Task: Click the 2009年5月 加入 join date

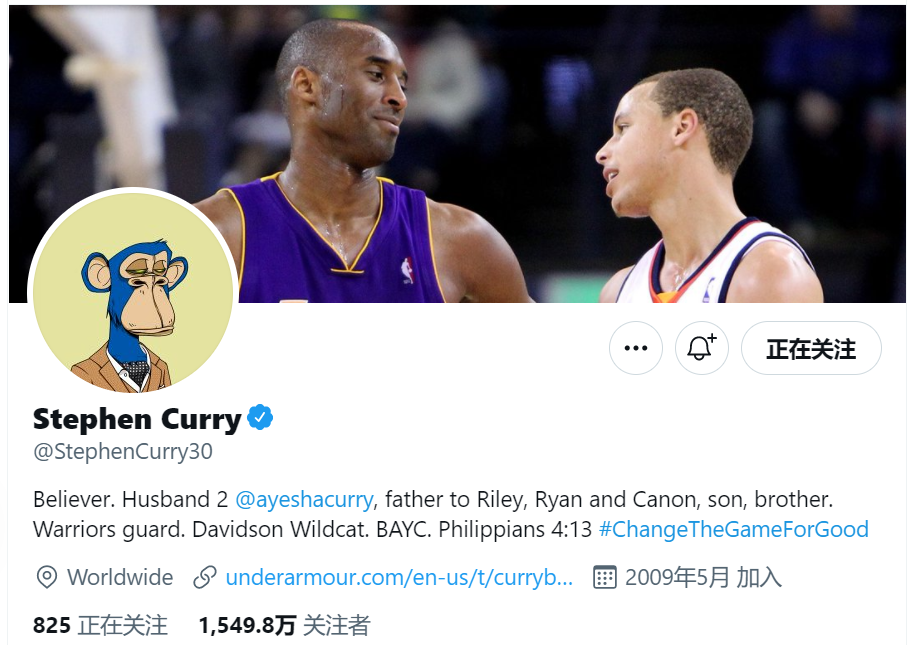Action: [703, 577]
